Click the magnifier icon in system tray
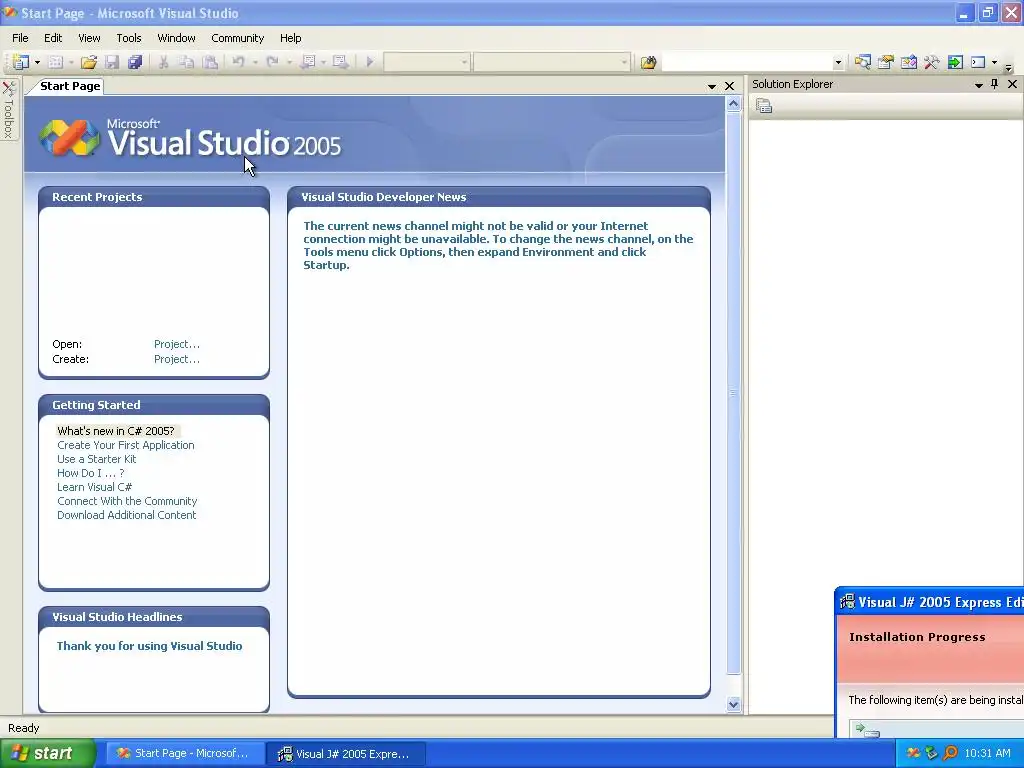This screenshot has width=1024, height=768. (x=950, y=754)
